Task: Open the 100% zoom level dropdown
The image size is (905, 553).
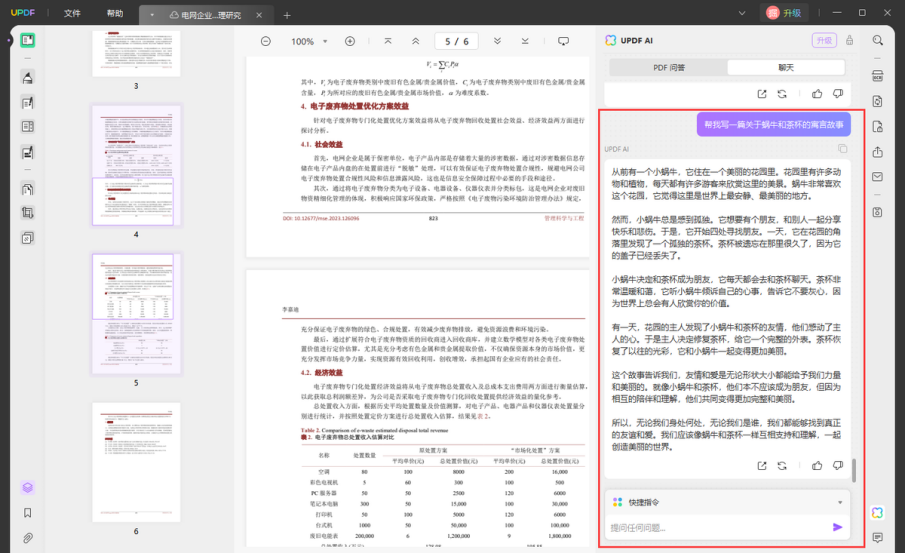Action: [326, 41]
